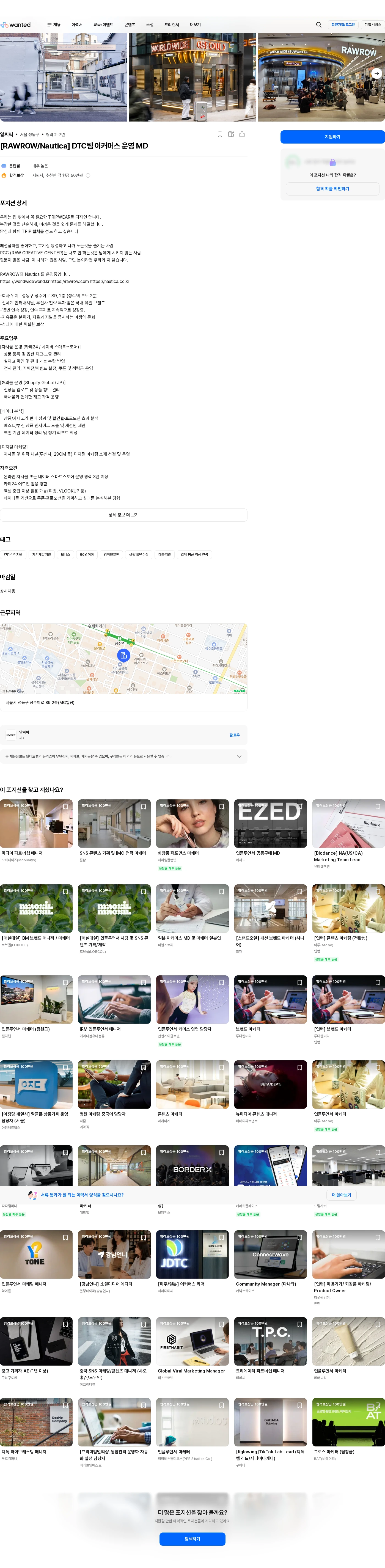Click 탐색하기 button at page bottom
Viewport: 385px width, 1568px height.
point(193,1539)
